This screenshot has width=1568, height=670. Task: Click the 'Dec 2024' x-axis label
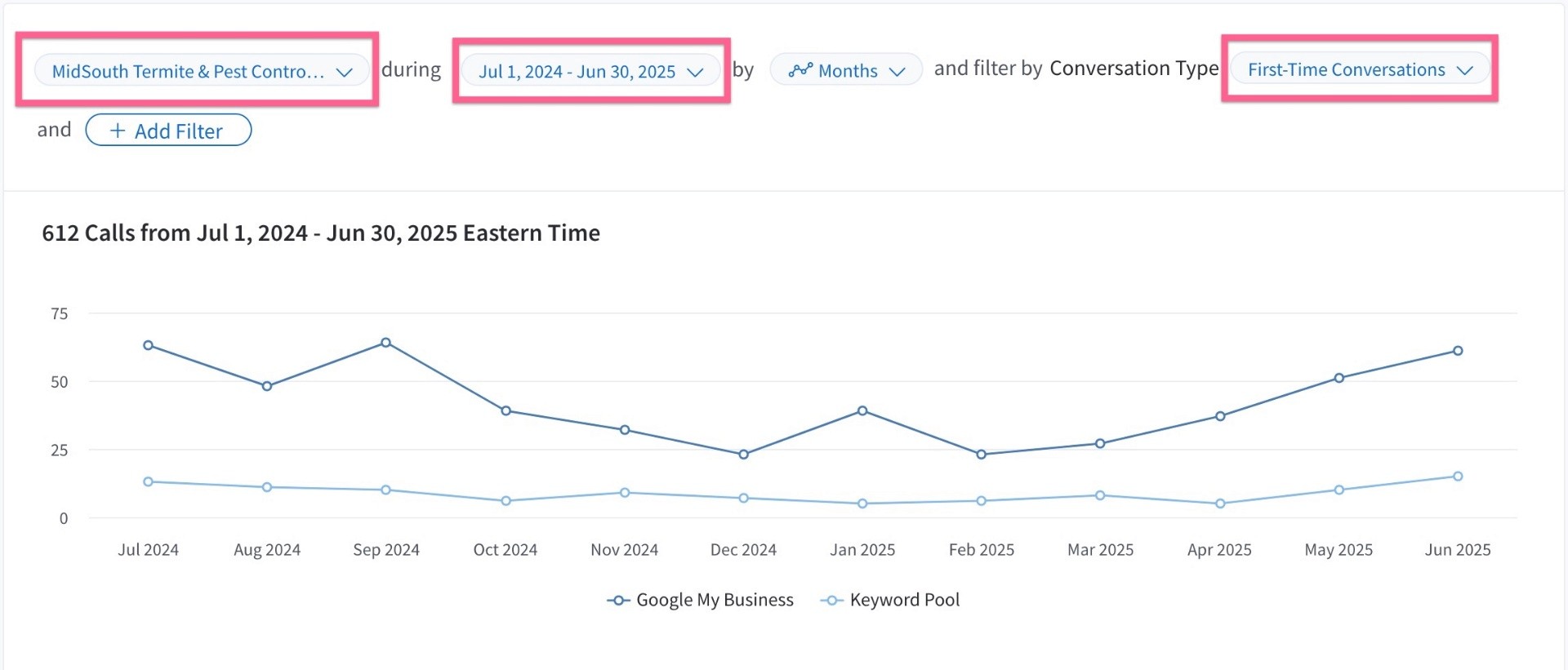click(x=743, y=550)
